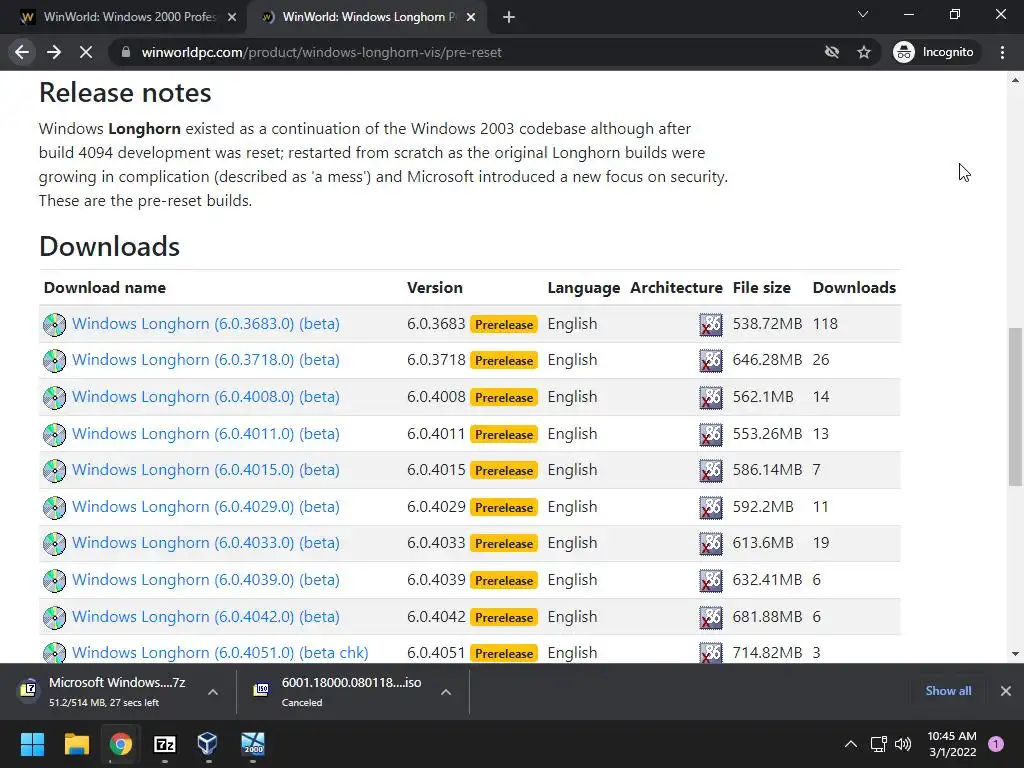Viewport: 1024px width, 768px height.
Task: Click the disc icon beside Longhorn 6.0.4011.0
Action: [54, 434]
